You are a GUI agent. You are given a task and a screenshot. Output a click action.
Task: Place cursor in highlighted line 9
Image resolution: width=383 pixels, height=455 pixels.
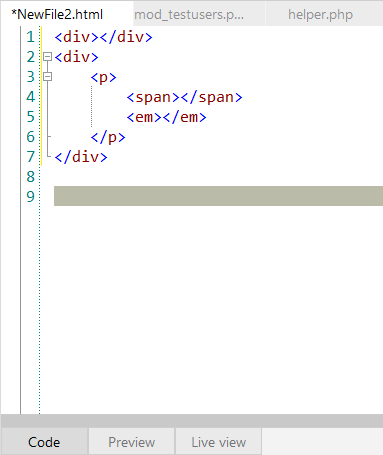[x=218, y=196]
